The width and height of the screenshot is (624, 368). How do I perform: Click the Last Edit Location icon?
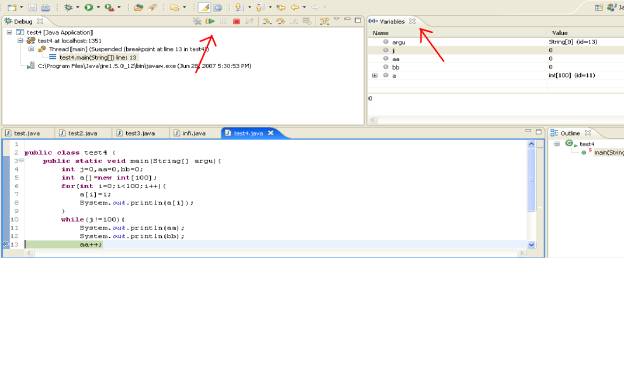281,7
